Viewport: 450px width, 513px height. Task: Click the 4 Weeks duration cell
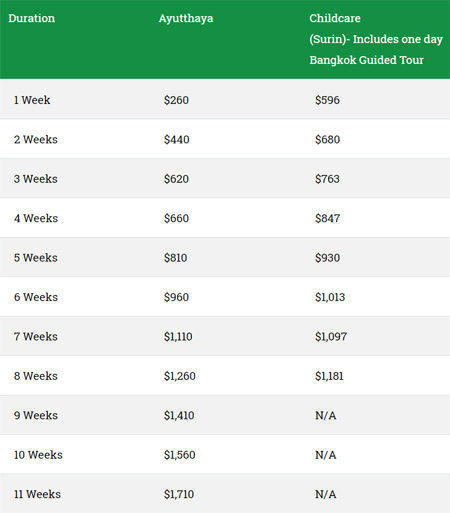(x=36, y=218)
